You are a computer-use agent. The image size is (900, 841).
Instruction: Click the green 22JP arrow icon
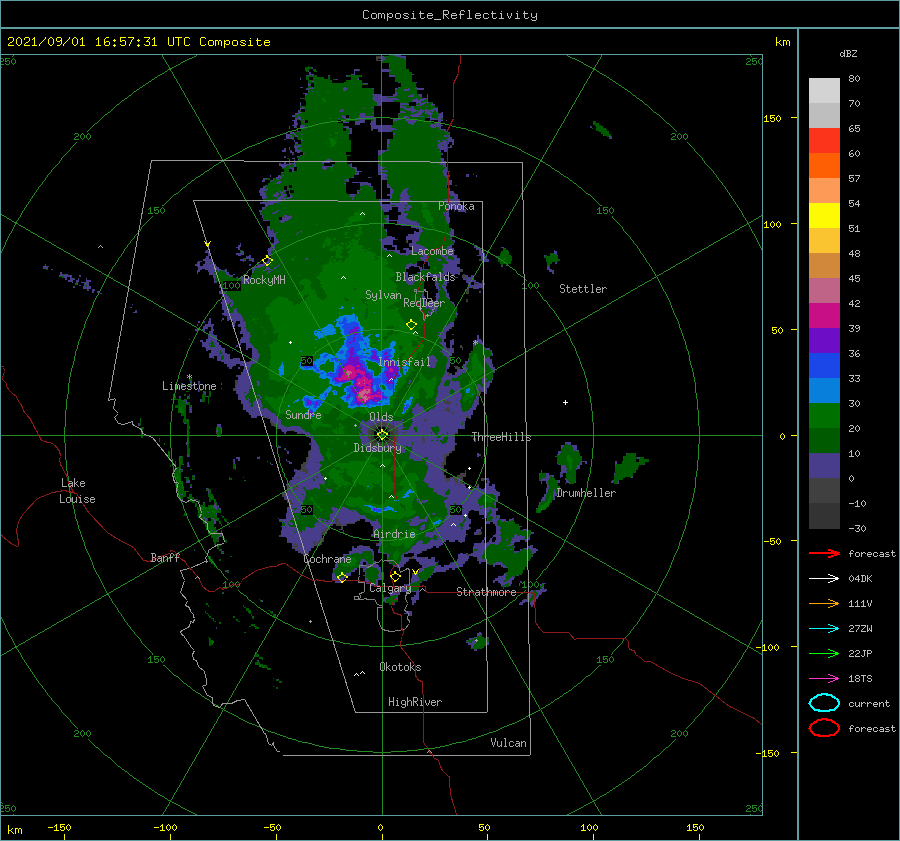pyautogui.click(x=824, y=653)
